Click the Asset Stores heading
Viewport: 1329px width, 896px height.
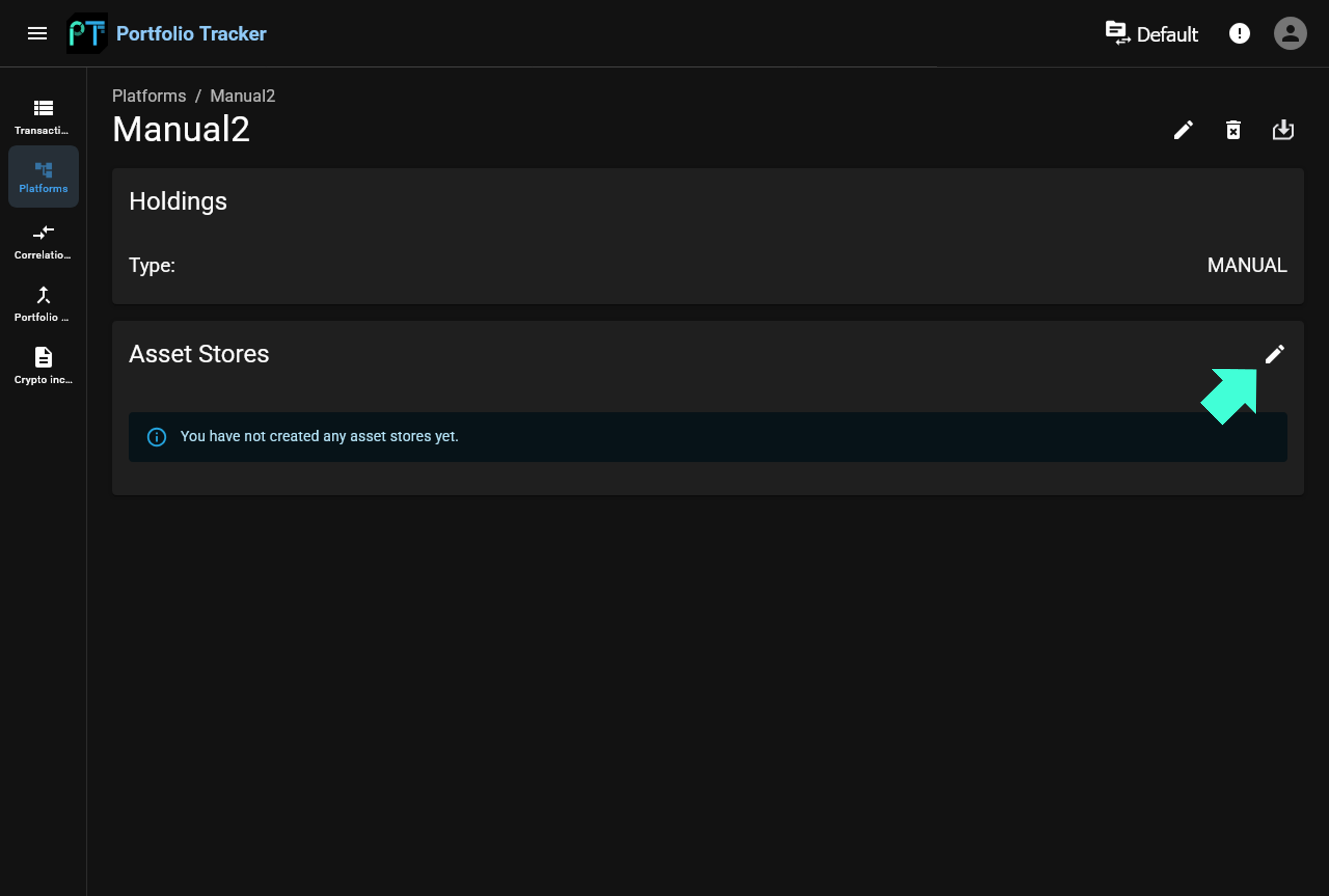pyautogui.click(x=199, y=354)
